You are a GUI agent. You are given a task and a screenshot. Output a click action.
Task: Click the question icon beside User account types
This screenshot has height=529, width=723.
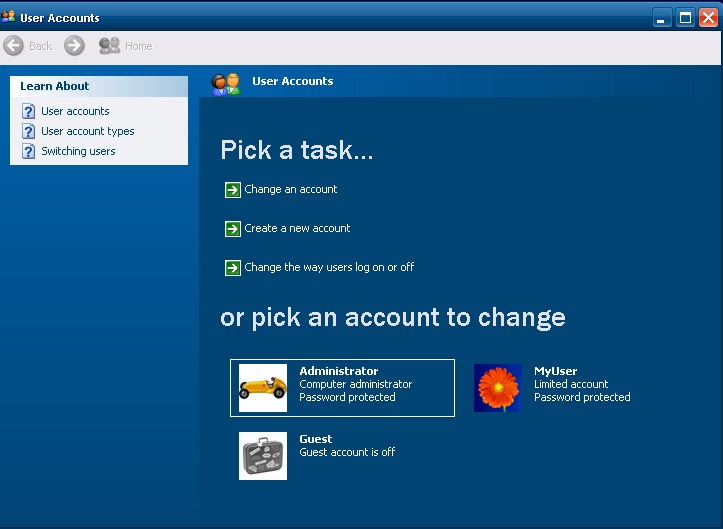pos(28,131)
